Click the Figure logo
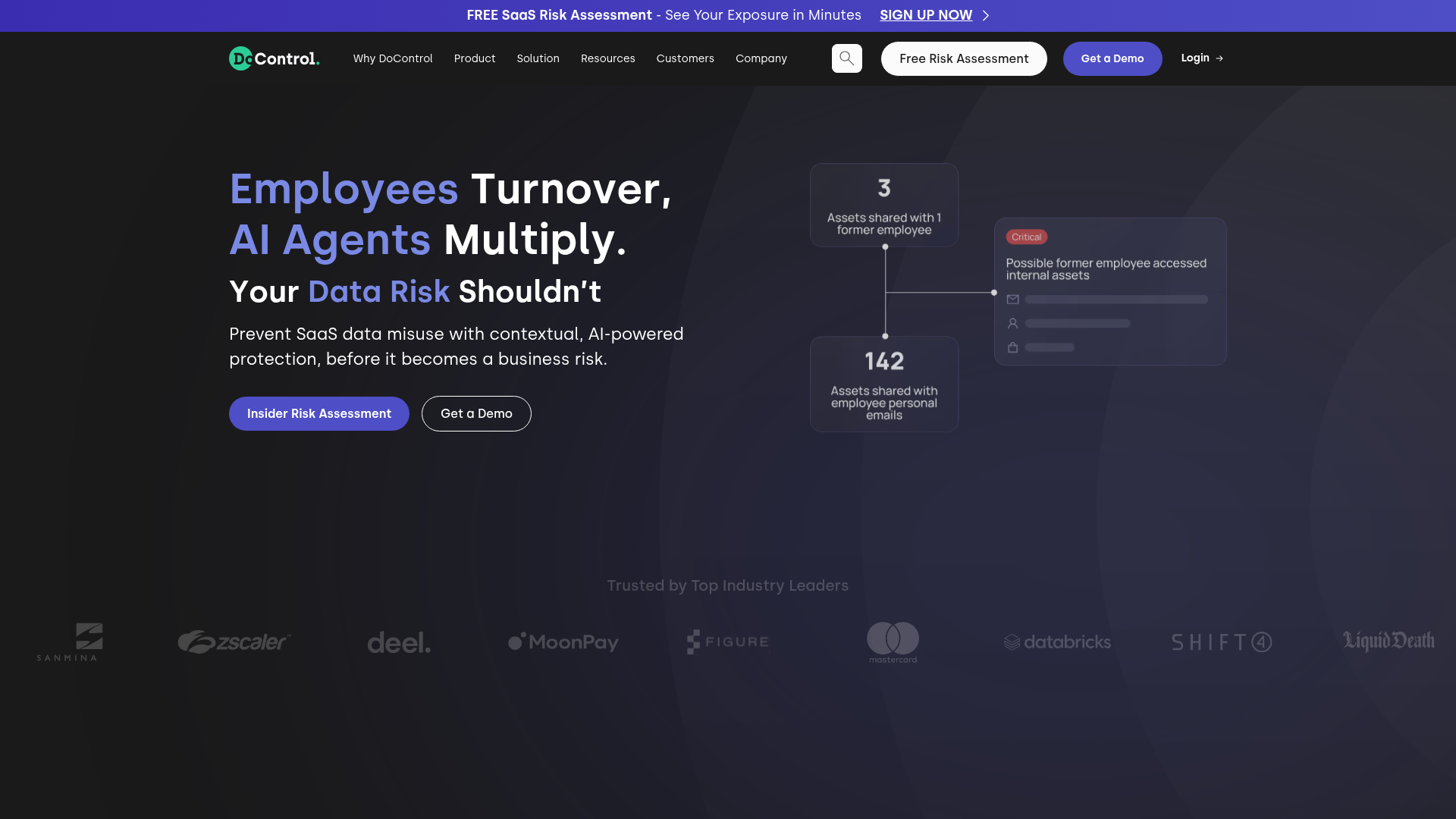This screenshot has height=819, width=1456. (728, 642)
